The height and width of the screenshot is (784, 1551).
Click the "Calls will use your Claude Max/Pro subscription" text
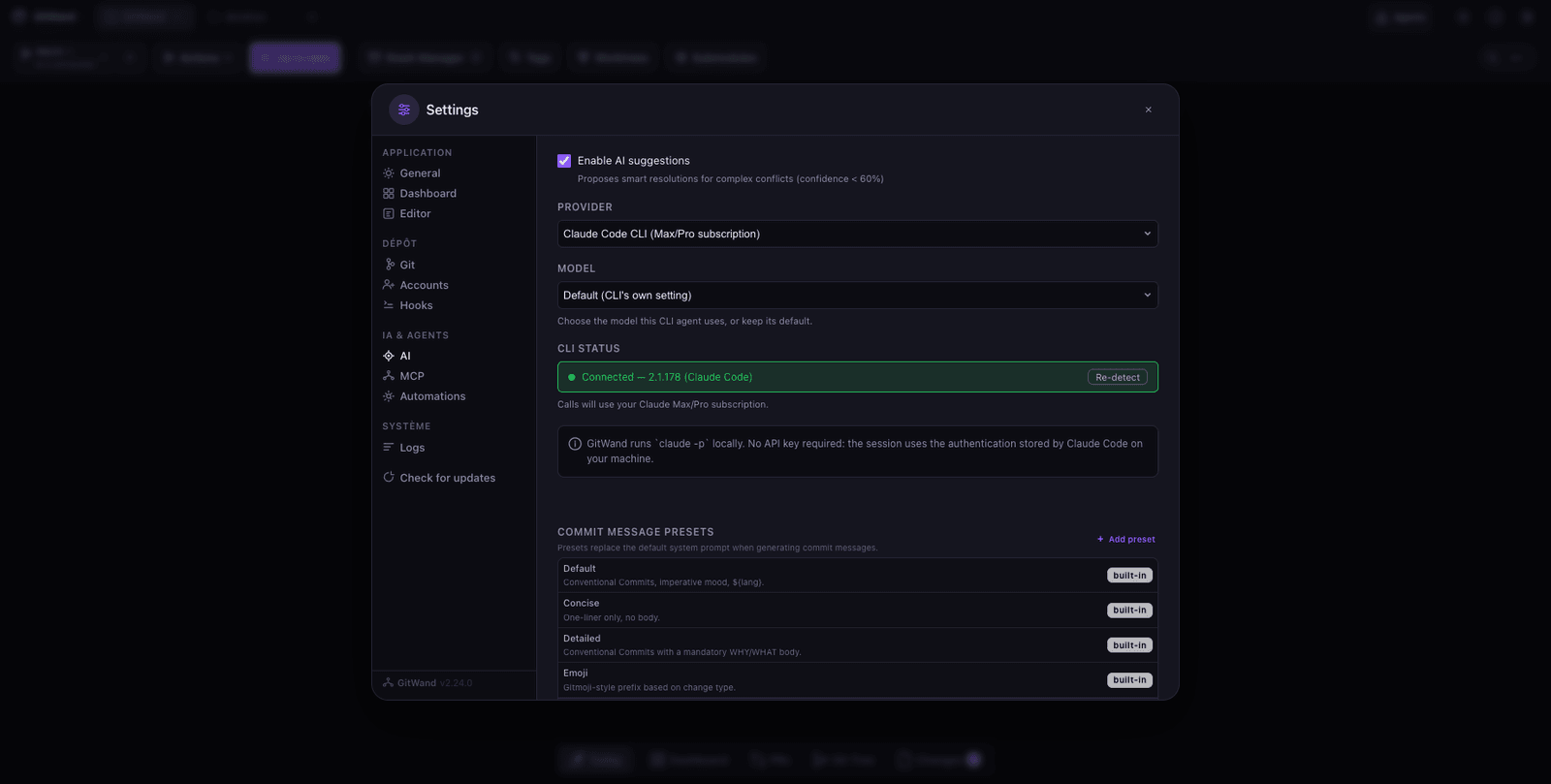click(662, 404)
